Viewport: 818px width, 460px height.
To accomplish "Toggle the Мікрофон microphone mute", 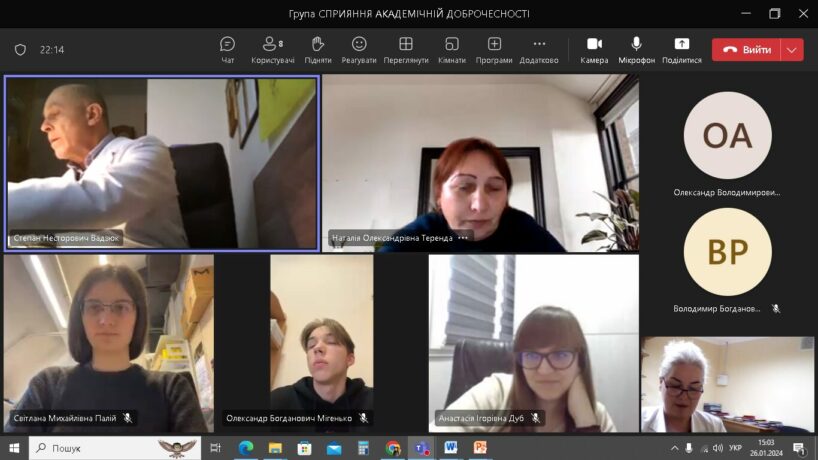I will [636, 49].
